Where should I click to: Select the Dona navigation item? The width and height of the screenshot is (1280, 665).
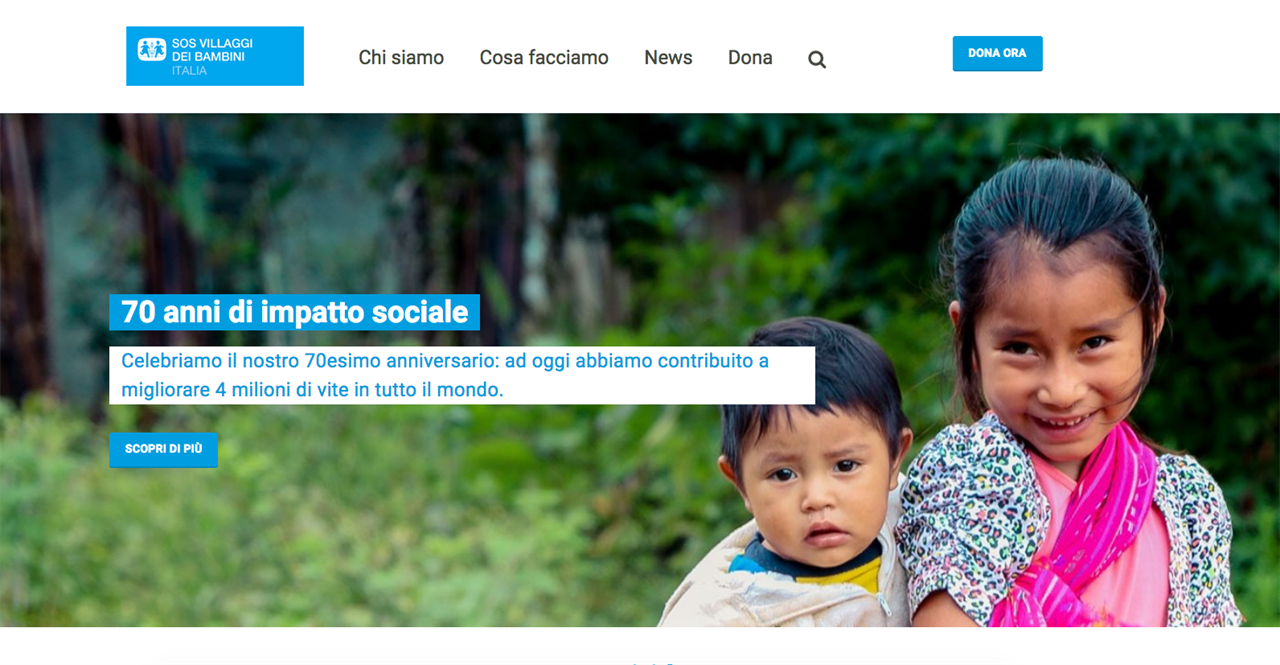(750, 58)
